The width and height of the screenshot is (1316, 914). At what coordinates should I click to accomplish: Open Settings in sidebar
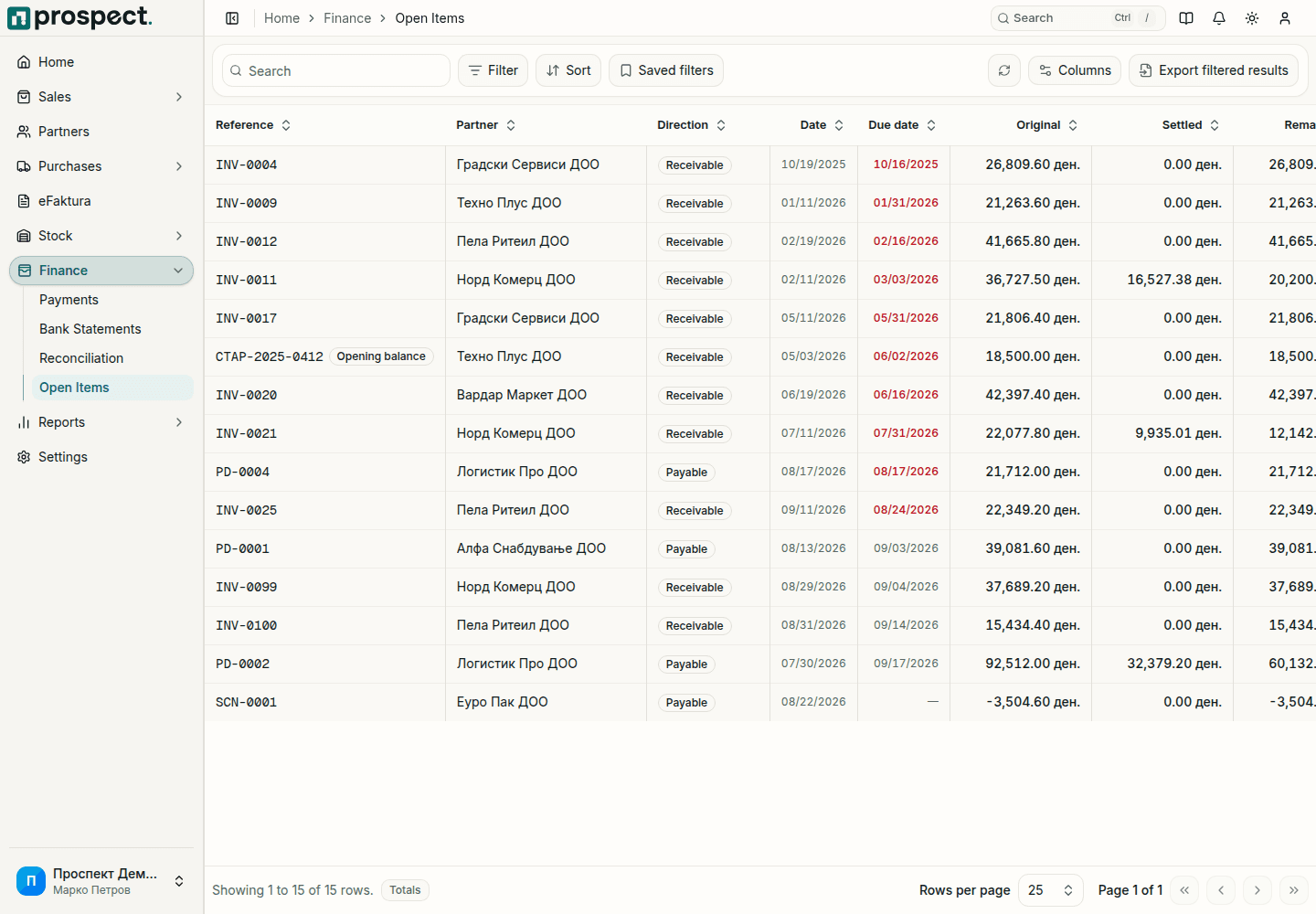[101, 457]
